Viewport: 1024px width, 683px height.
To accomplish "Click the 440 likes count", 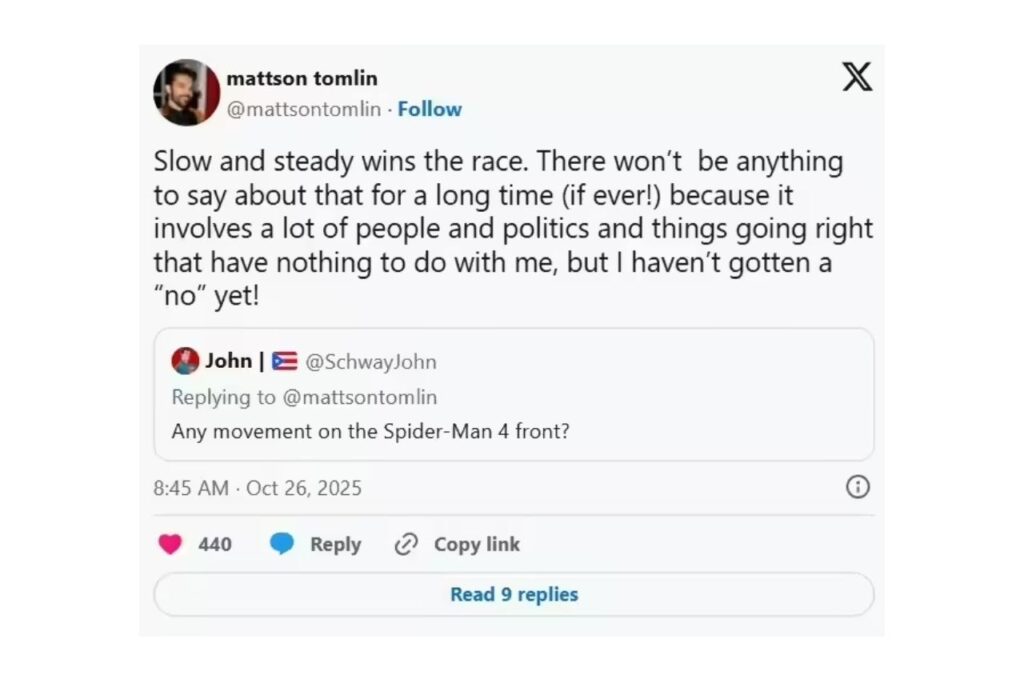I will click(x=215, y=544).
